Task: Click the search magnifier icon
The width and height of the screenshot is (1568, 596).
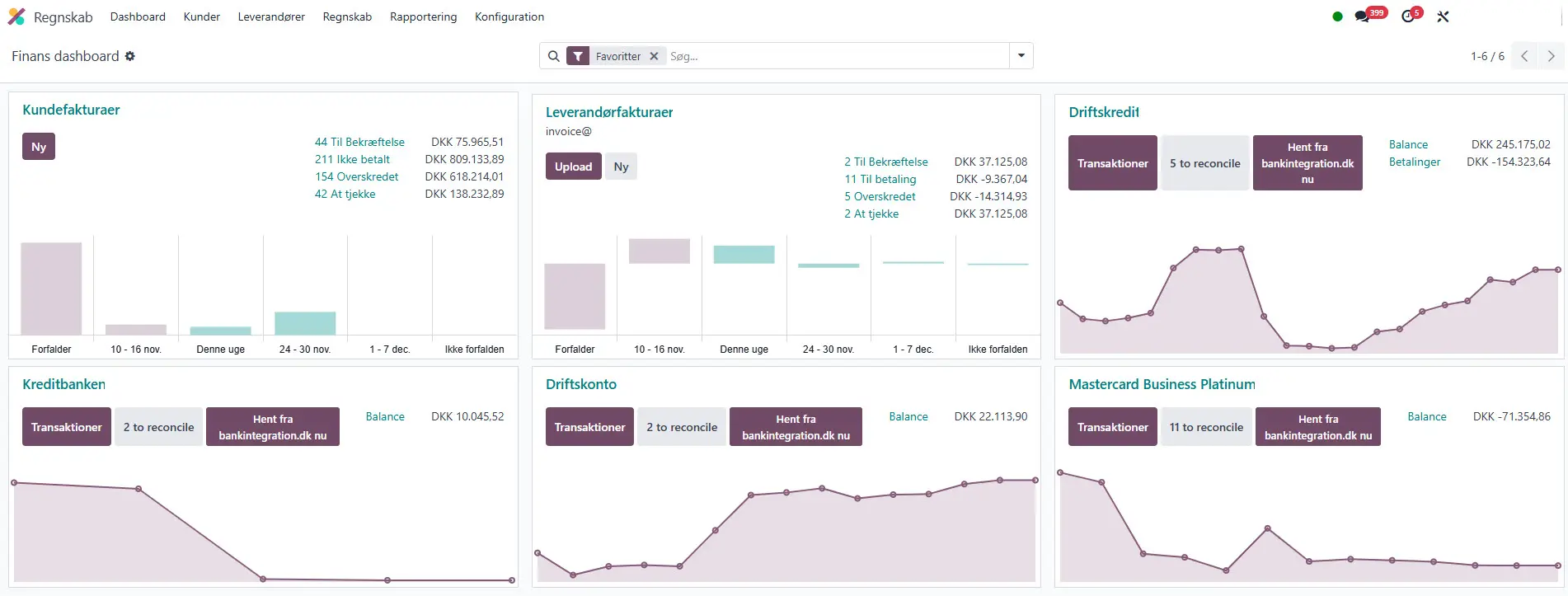Action: tap(554, 56)
